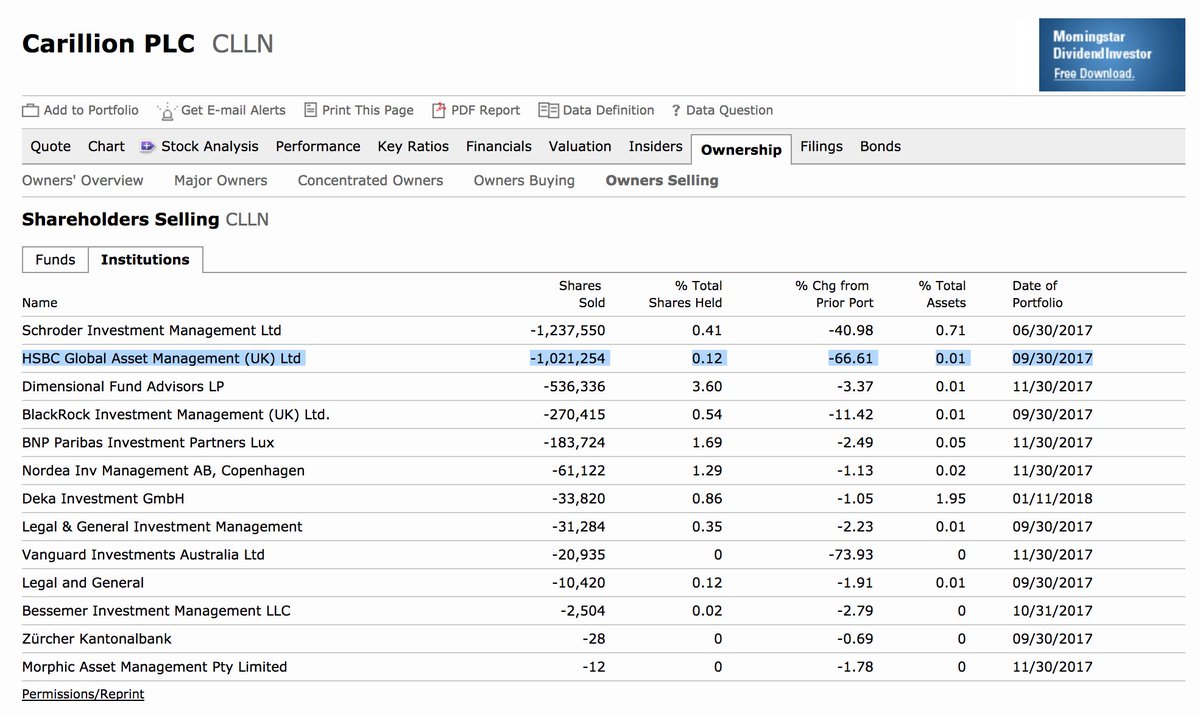Open the Quote tab

coord(51,146)
